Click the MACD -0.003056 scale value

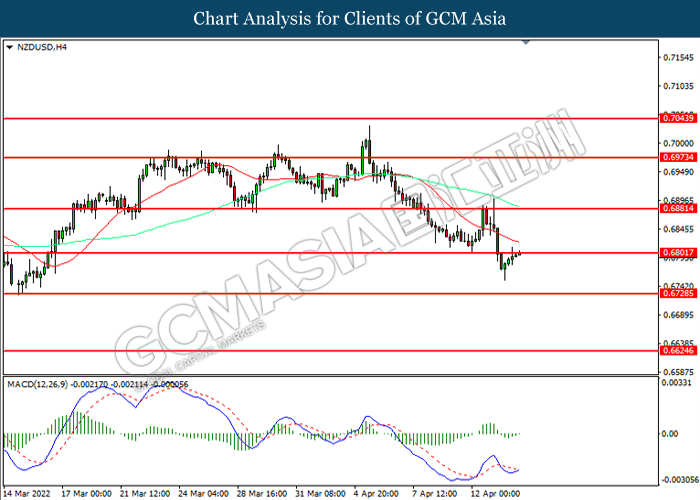point(680,480)
